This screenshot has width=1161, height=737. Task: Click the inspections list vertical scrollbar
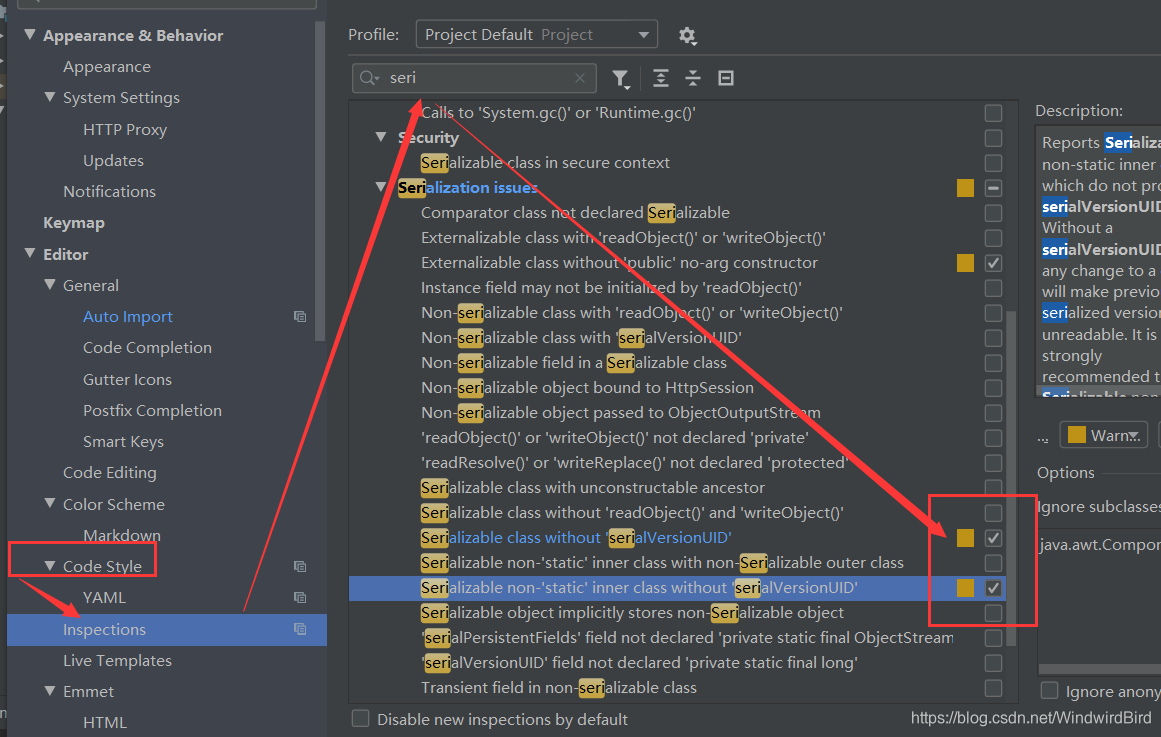[1011, 478]
